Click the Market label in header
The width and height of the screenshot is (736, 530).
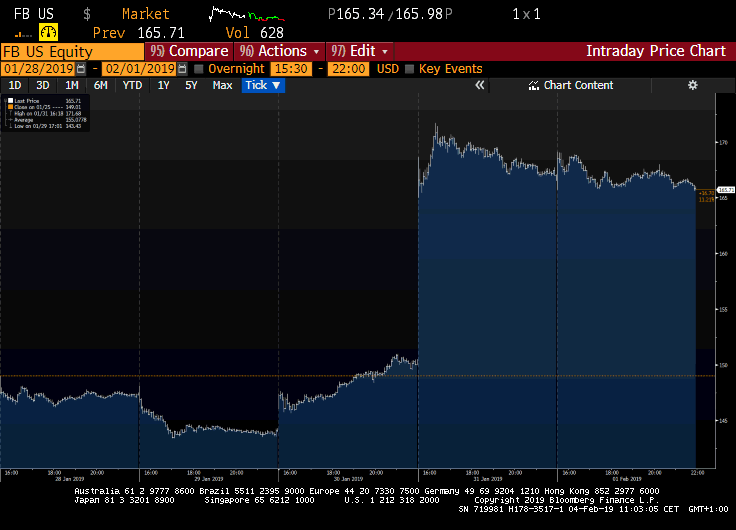click(x=146, y=14)
